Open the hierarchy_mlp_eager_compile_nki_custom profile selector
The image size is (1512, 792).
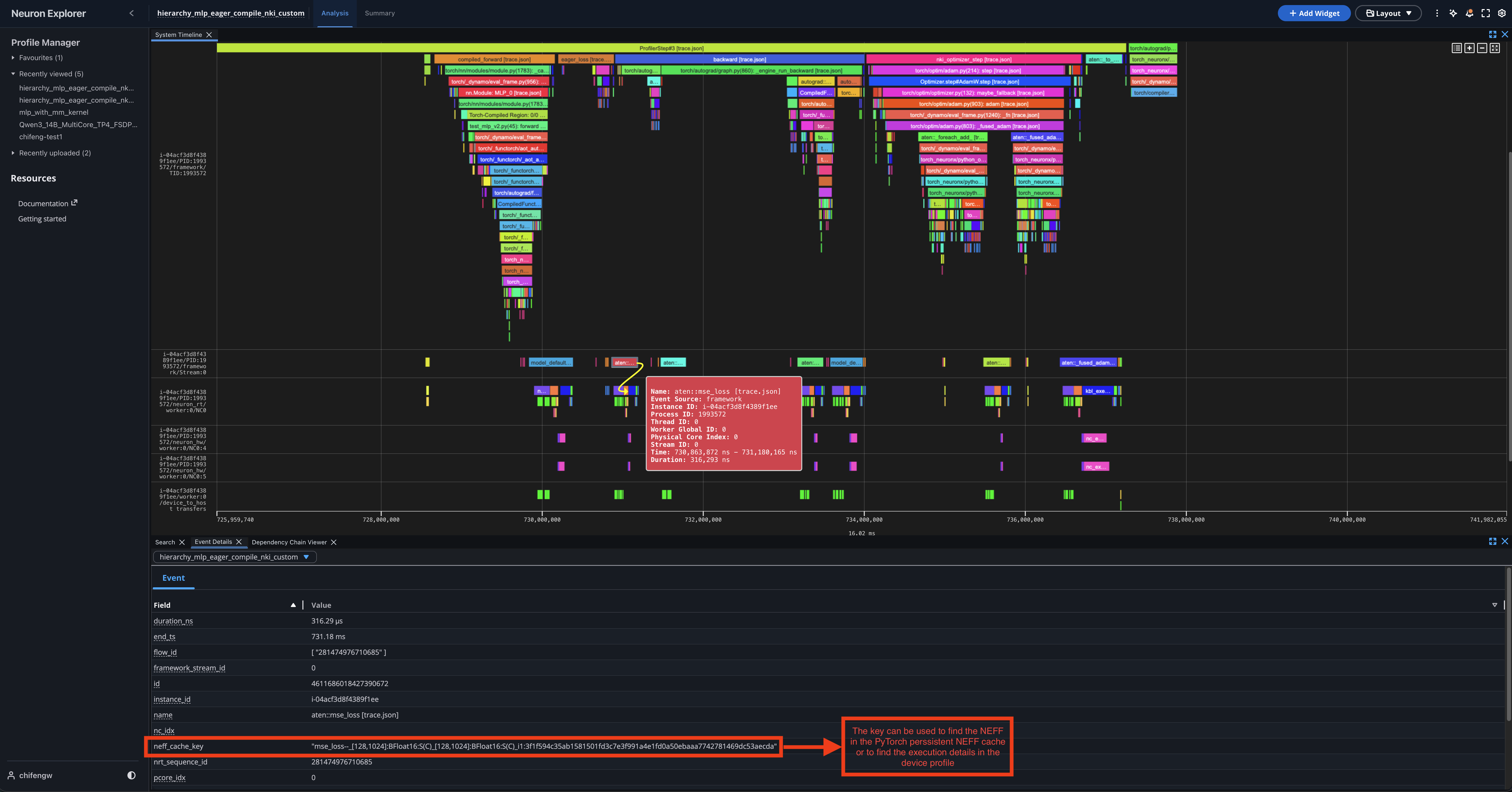tap(235, 557)
